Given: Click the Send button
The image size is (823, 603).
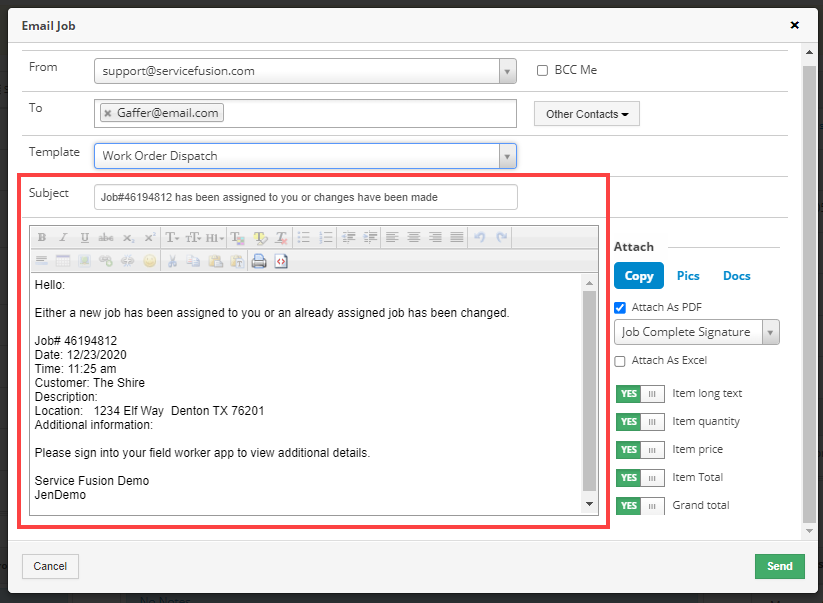Looking at the screenshot, I should [779, 566].
